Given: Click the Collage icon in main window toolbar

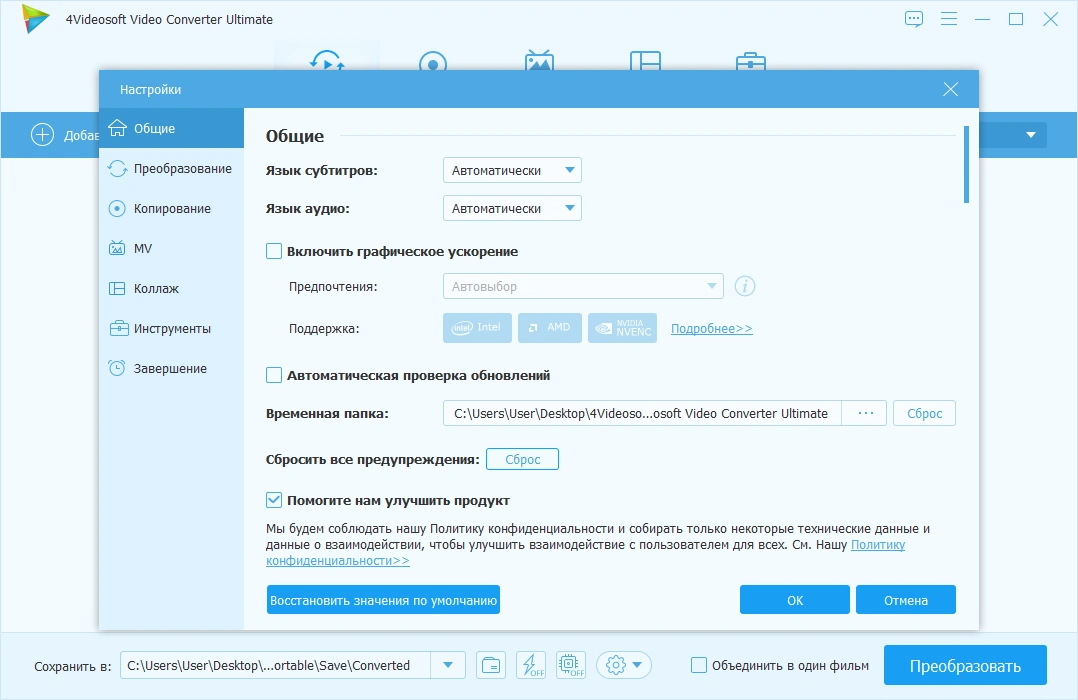Looking at the screenshot, I should point(645,61).
